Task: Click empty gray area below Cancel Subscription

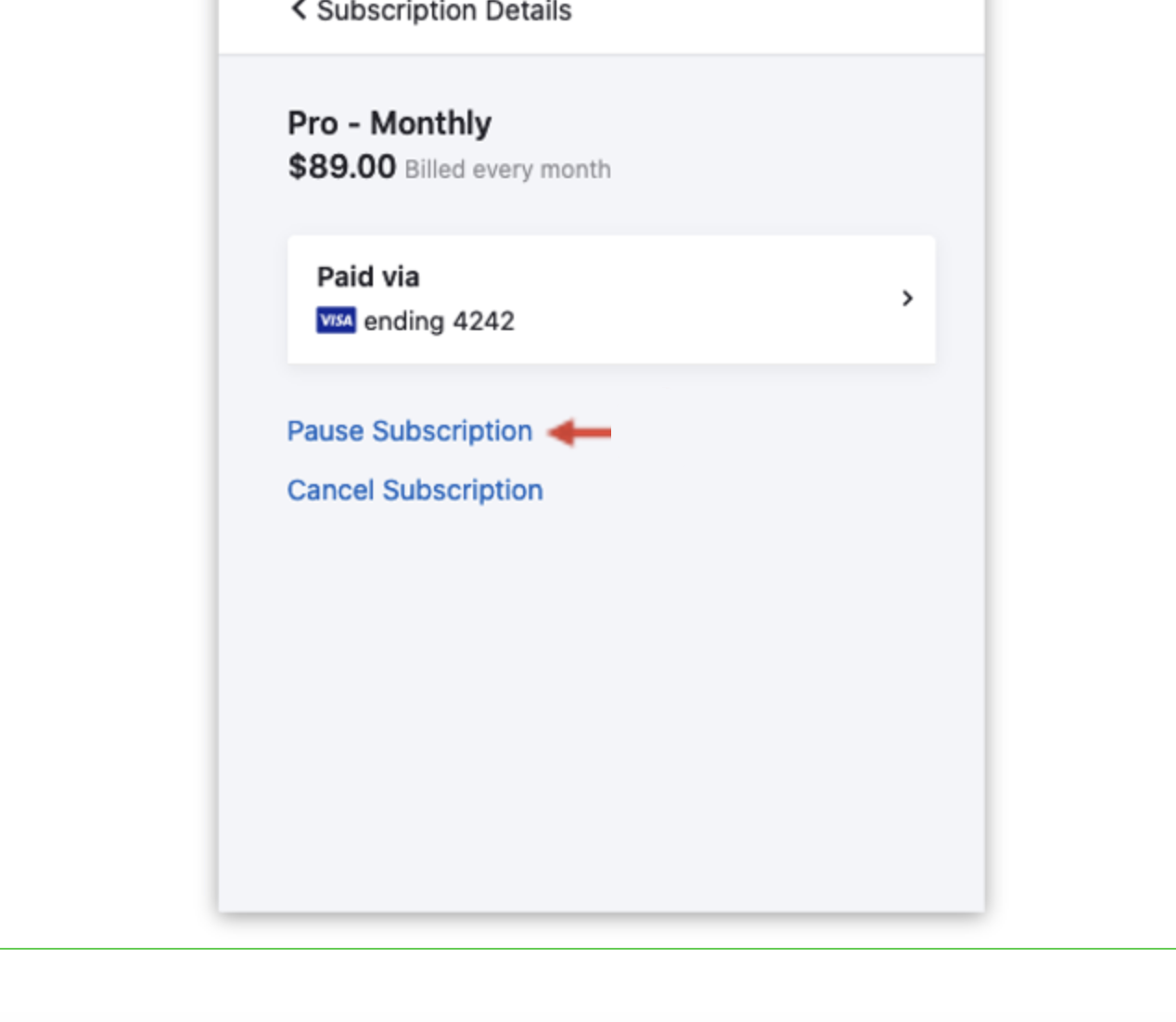Action: [x=601, y=705]
